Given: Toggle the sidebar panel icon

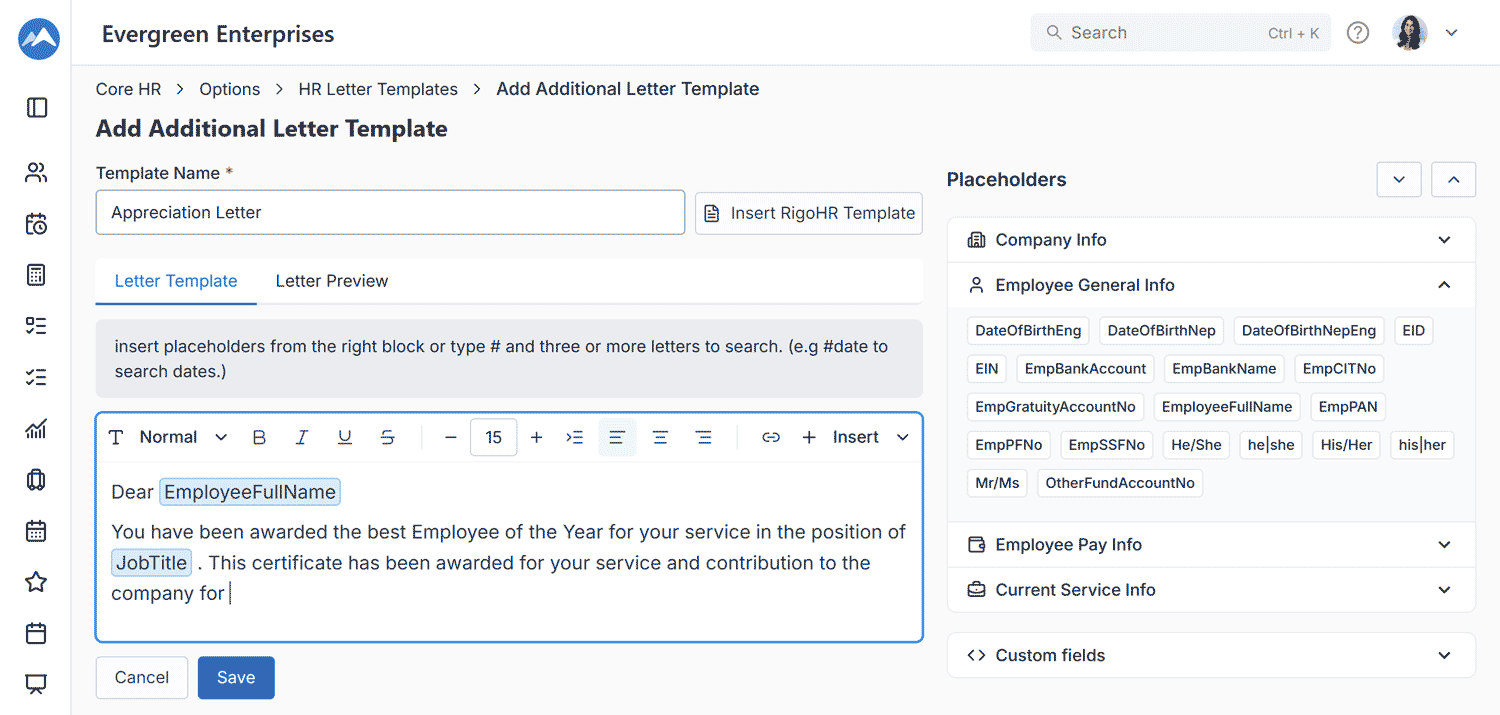Looking at the screenshot, I should coord(37,107).
